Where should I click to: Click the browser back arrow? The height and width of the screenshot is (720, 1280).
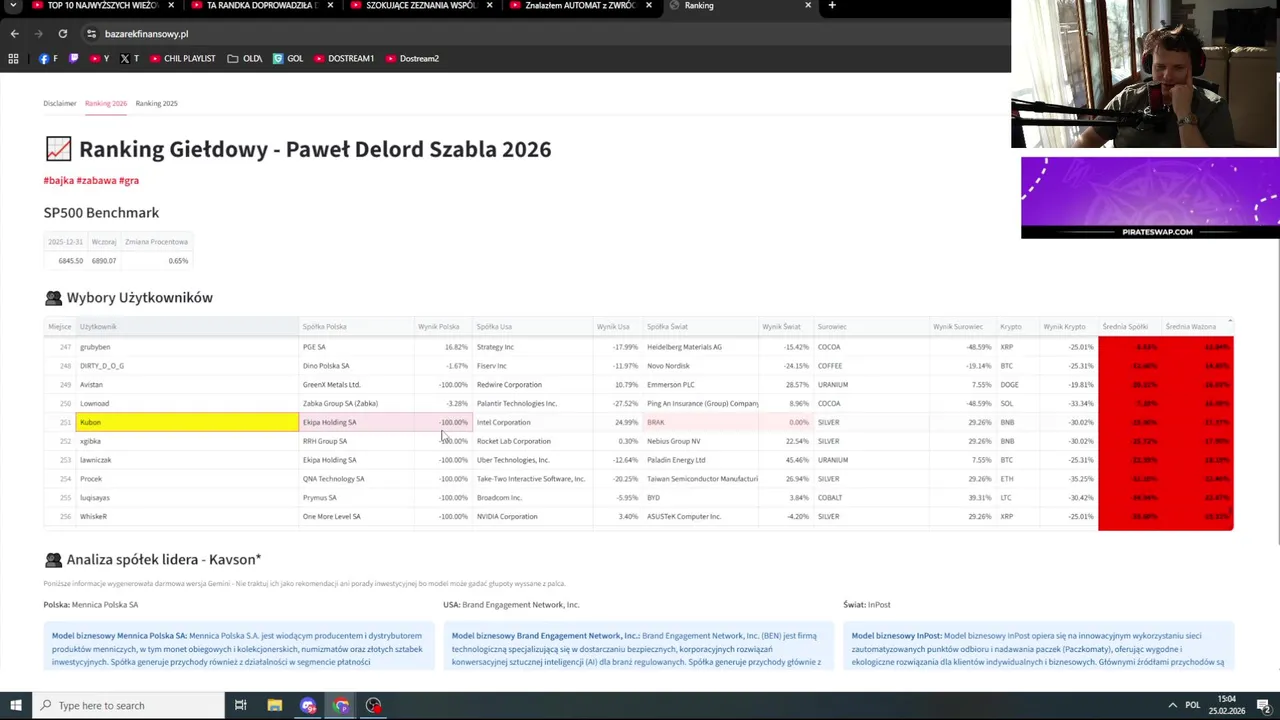coord(14,34)
